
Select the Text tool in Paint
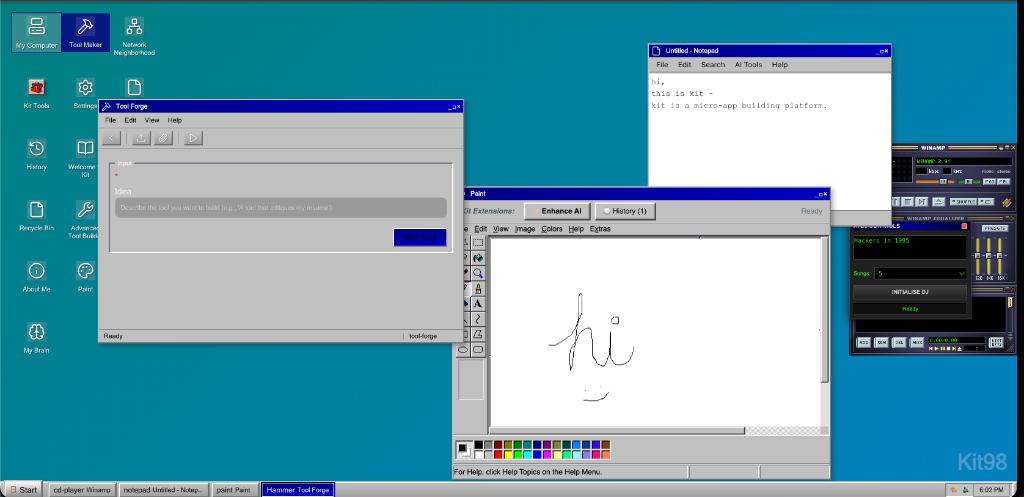[478, 304]
